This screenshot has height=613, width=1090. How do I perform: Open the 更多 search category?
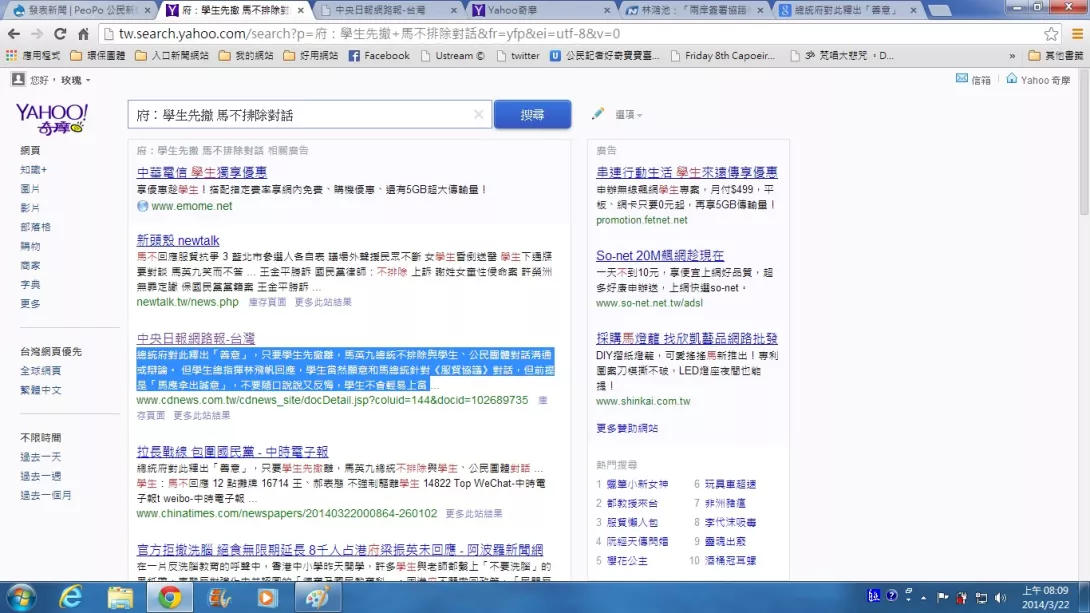(x=30, y=304)
